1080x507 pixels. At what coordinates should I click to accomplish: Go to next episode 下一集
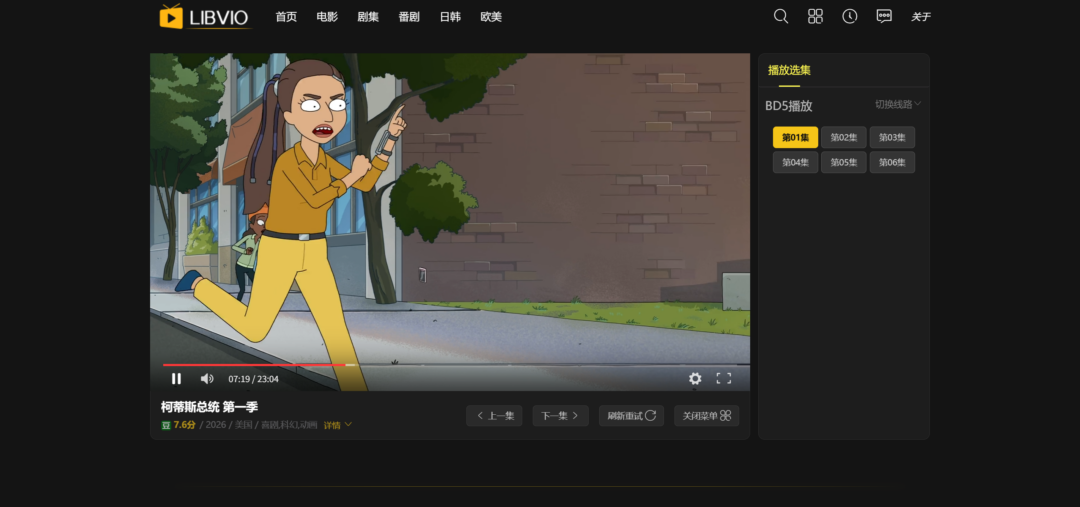(560, 416)
